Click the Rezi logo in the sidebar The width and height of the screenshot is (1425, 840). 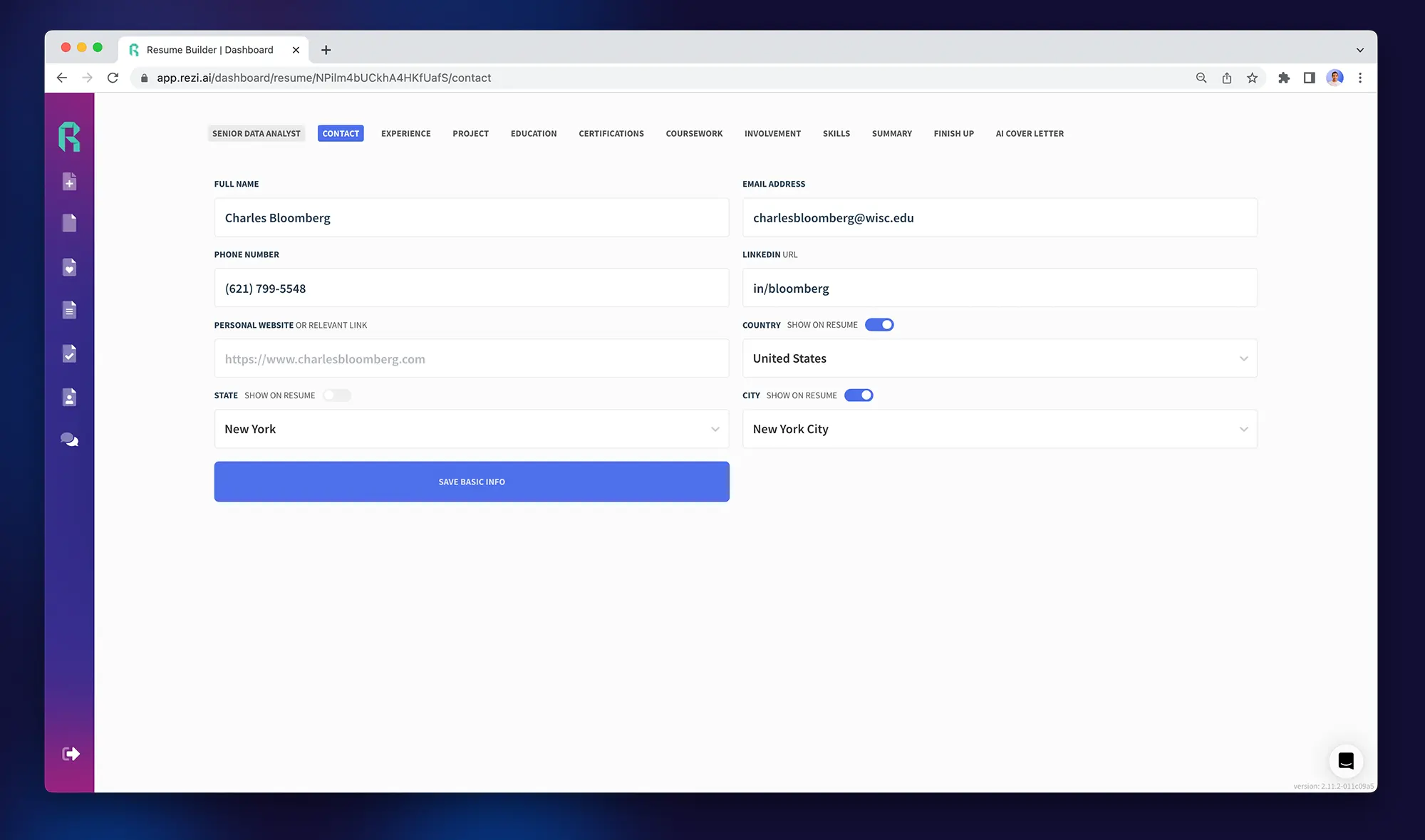[x=69, y=136]
